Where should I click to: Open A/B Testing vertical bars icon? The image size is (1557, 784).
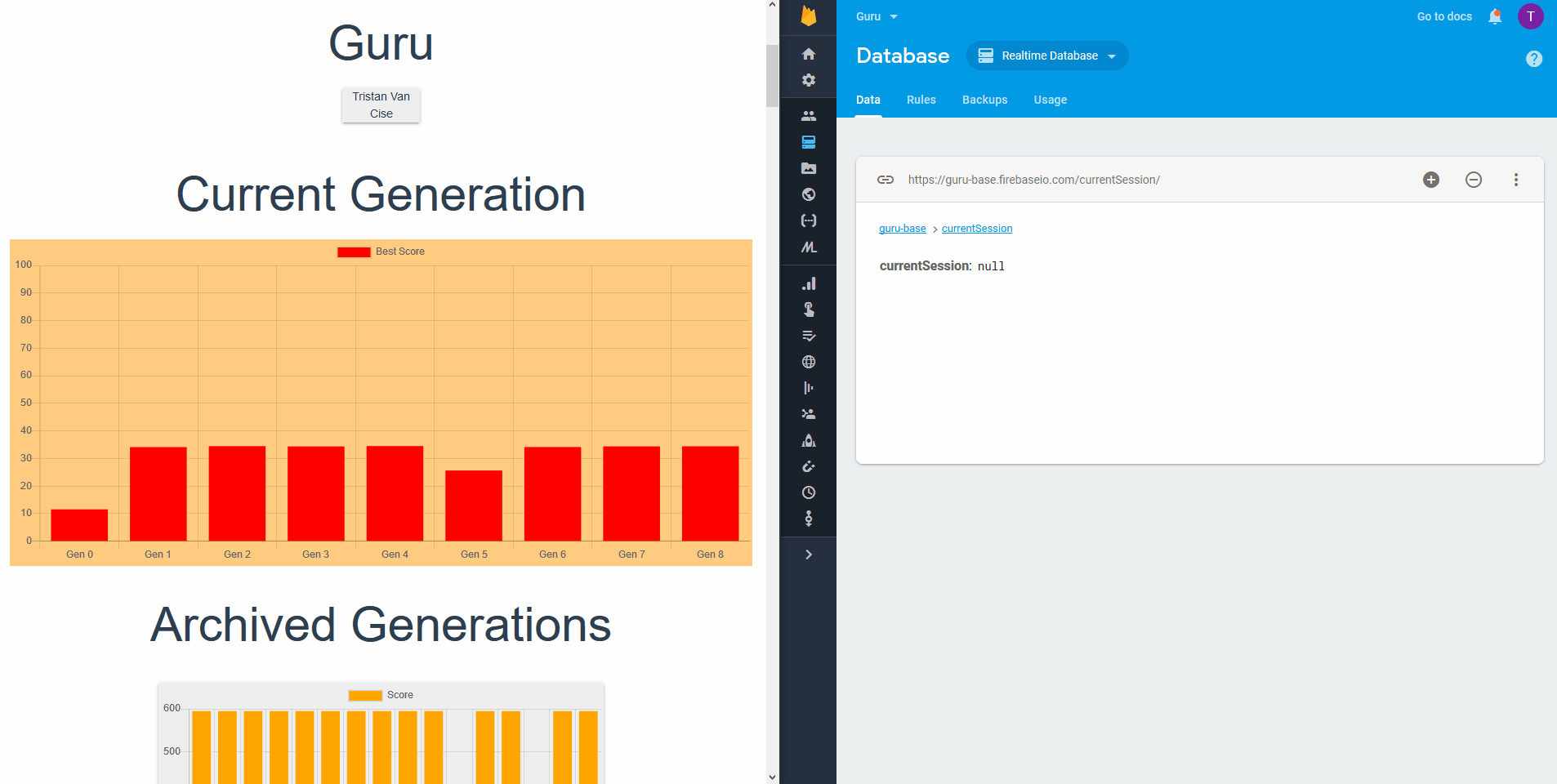pos(809,388)
